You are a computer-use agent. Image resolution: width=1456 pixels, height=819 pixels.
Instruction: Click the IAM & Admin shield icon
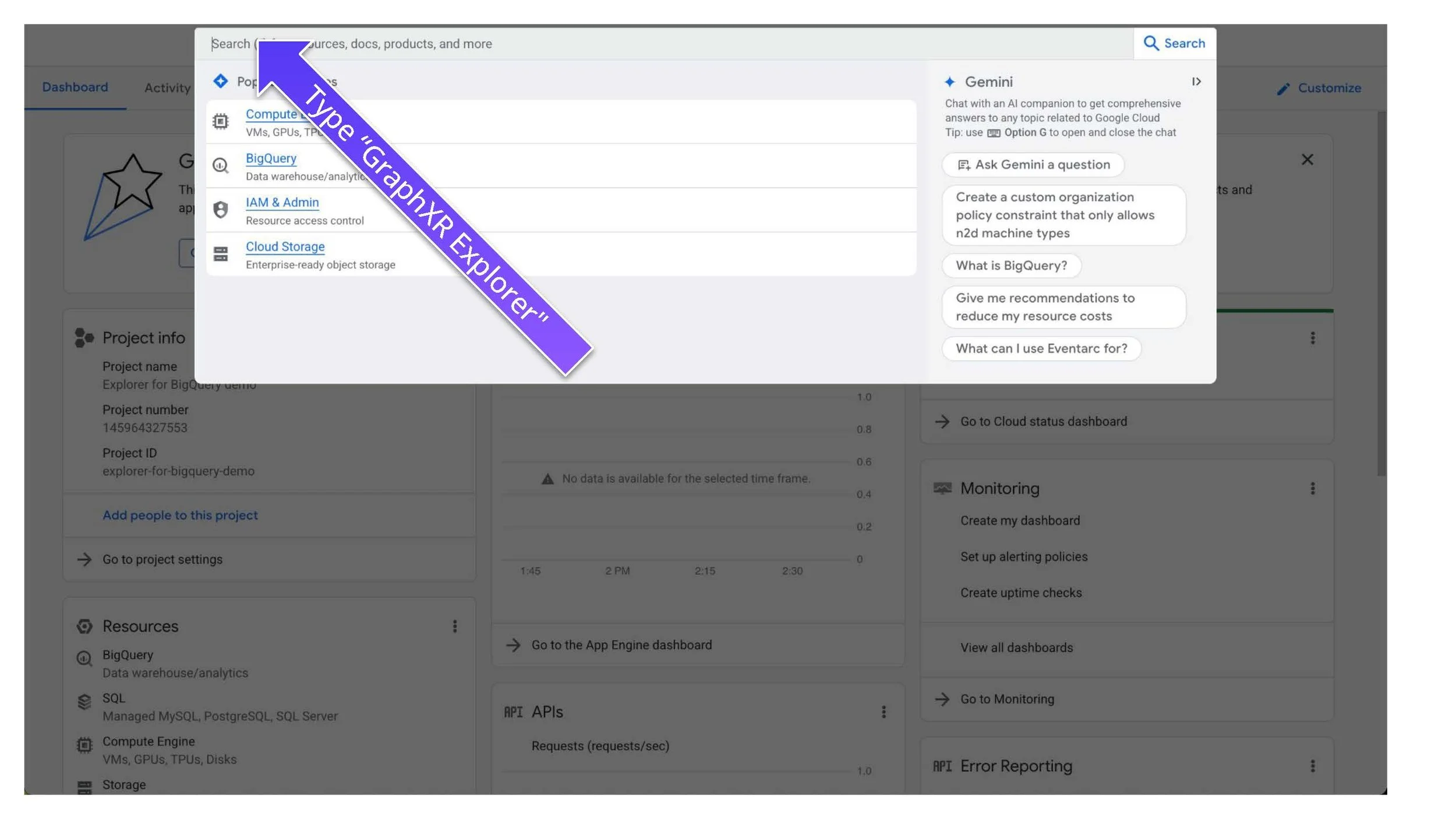(220, 210)
